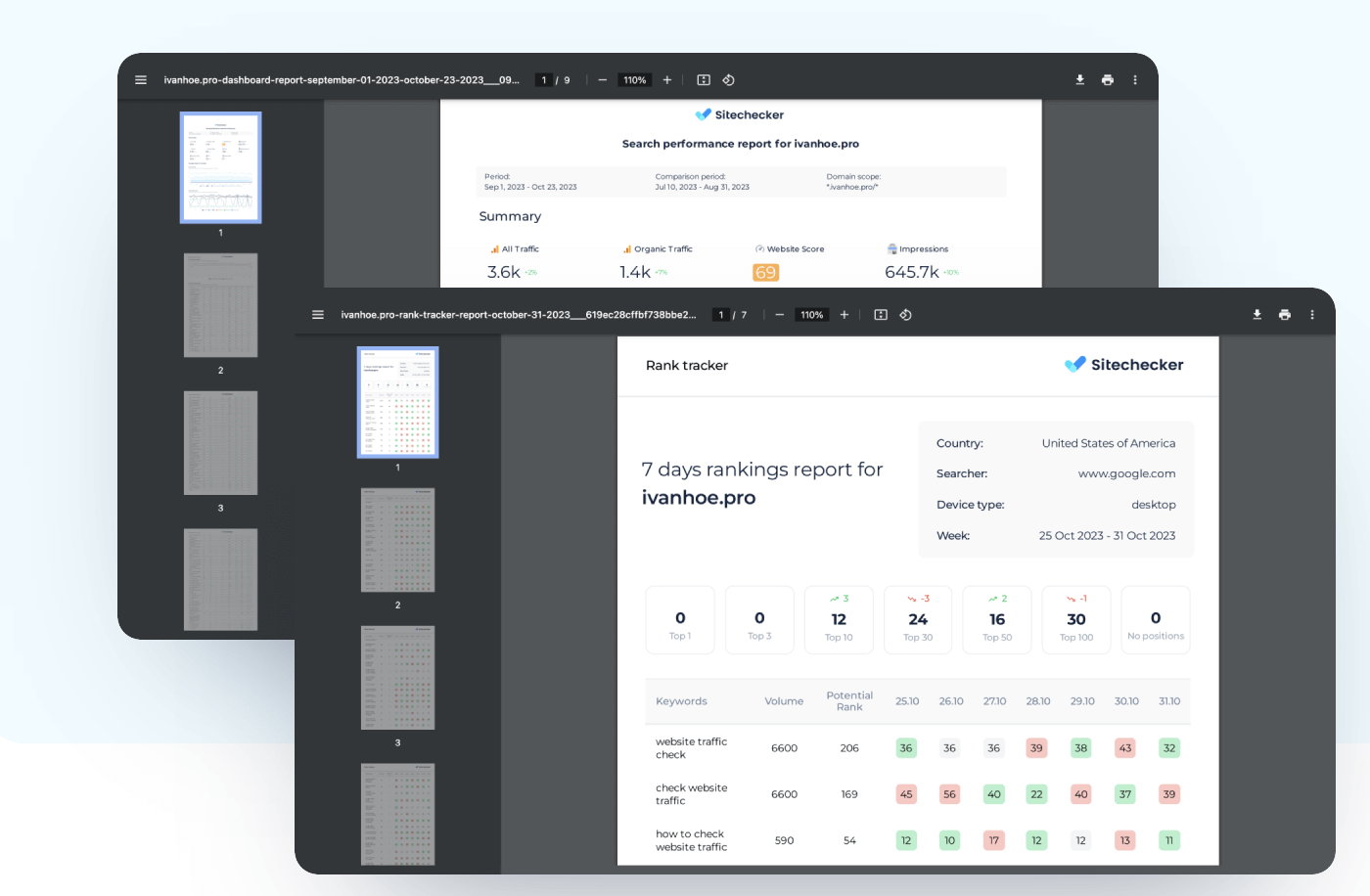Rotate page in dashboard report viewer
Image resolution: width=1370 pixels, height=896 pixels.
tap(729, 80)
